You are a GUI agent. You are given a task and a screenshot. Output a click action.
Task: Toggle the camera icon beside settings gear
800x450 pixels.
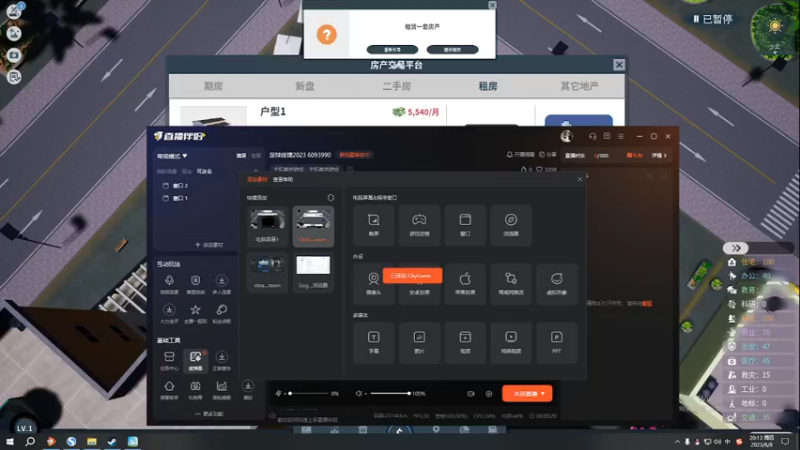point(471,394)
